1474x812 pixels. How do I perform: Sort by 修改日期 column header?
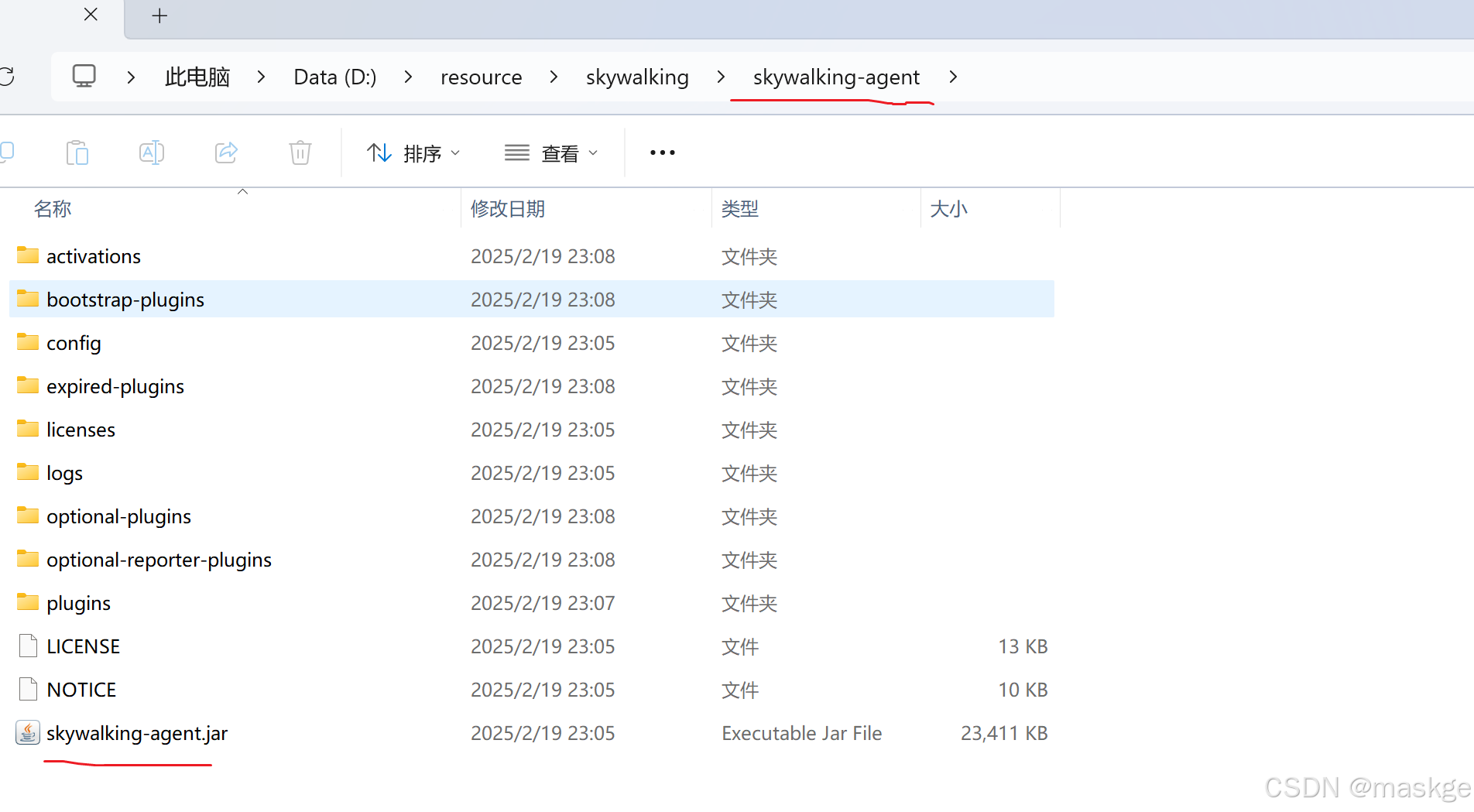pos(508,208)
